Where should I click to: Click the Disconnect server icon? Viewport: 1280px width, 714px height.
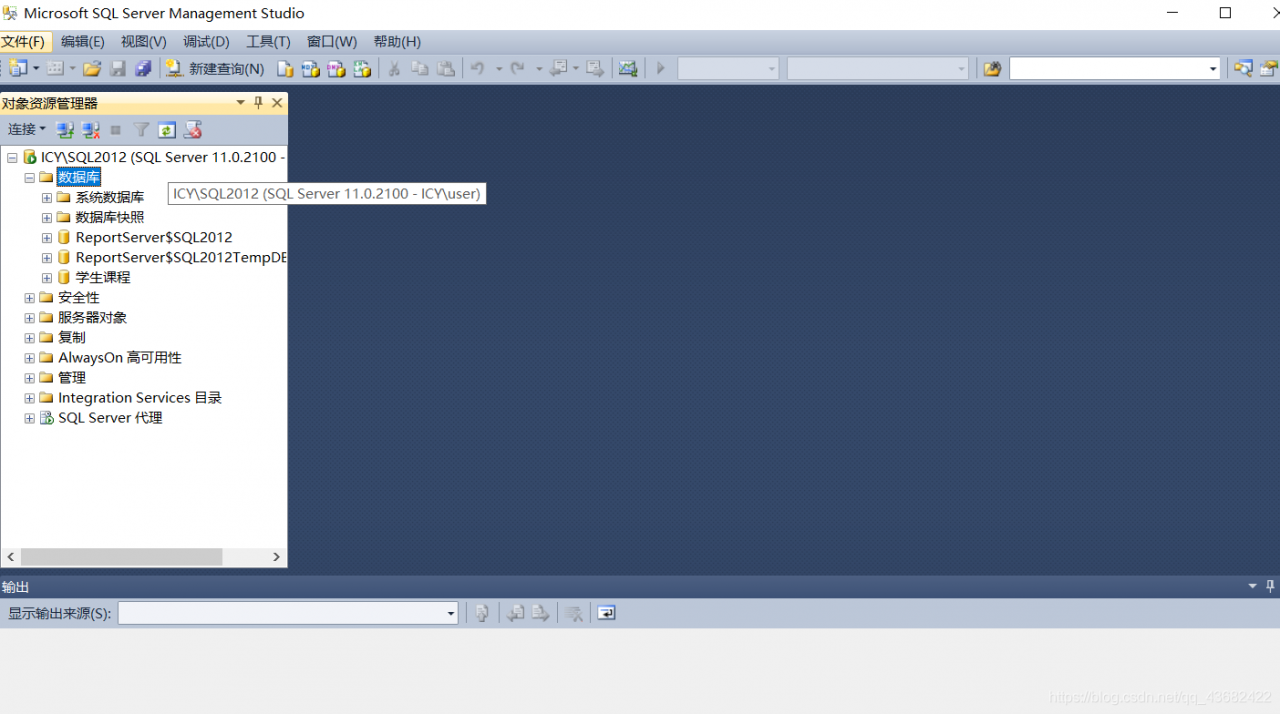pos(90,130)
